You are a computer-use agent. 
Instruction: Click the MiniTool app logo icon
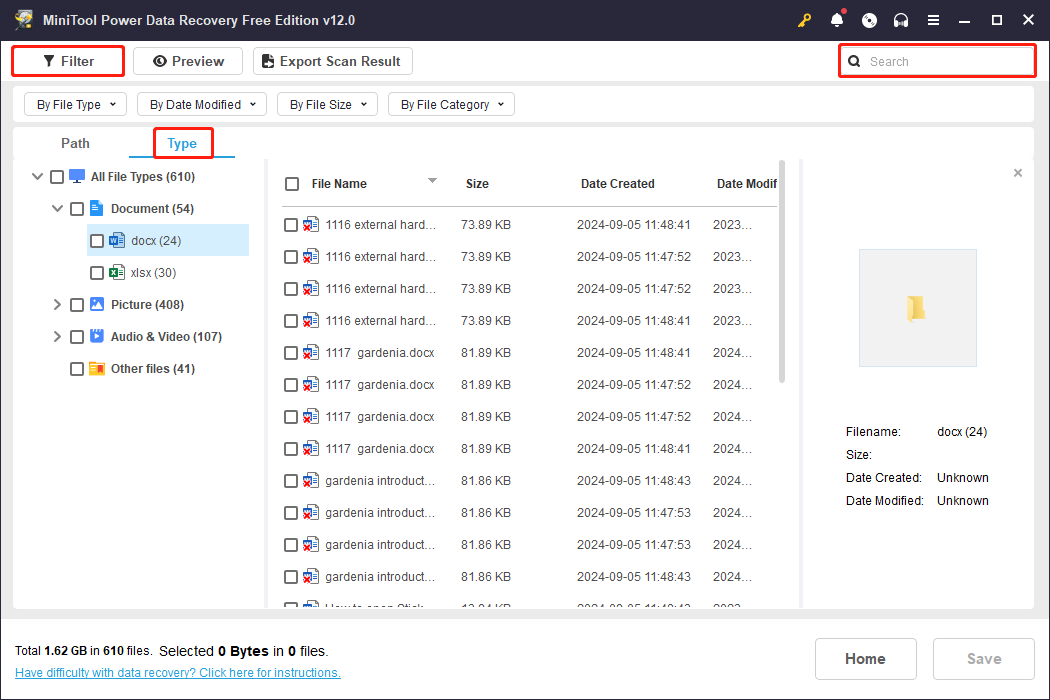(x=24, y=19)
